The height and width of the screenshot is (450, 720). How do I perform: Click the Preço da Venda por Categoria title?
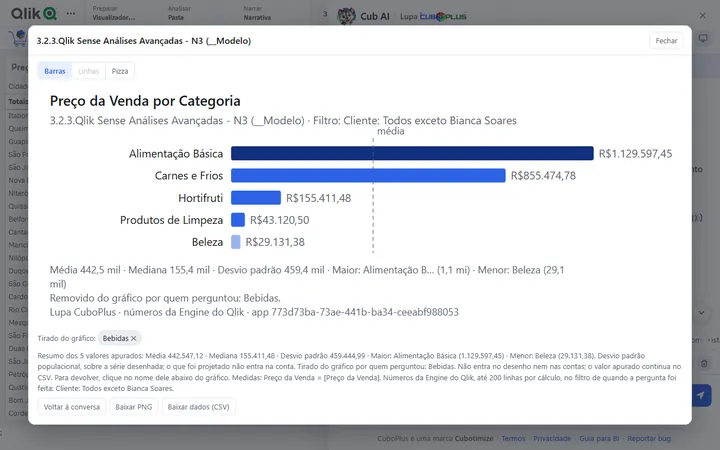(x=145, y=101)
